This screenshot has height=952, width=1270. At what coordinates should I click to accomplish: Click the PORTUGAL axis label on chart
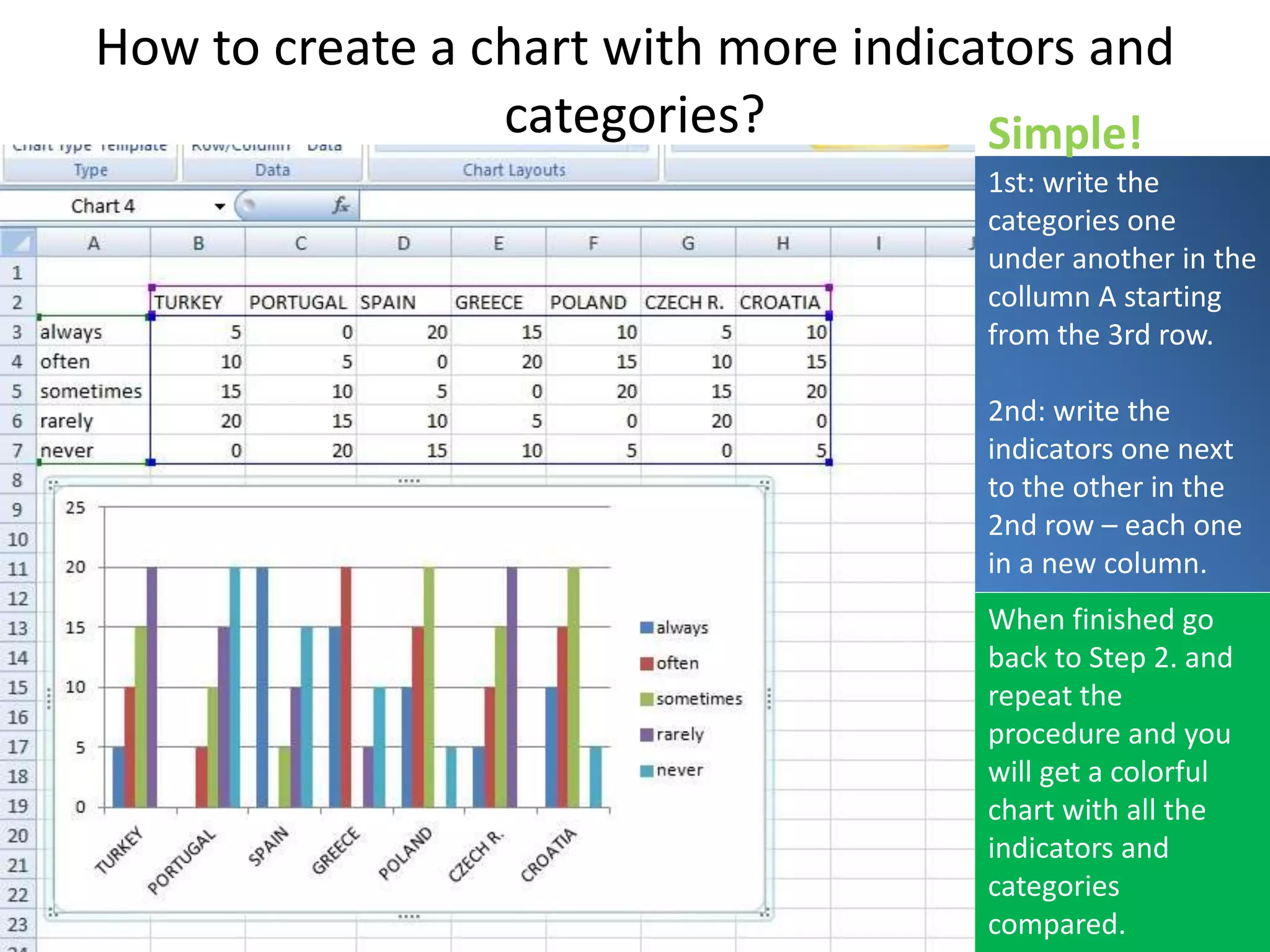pyautogui.click(x=182, y=862)
